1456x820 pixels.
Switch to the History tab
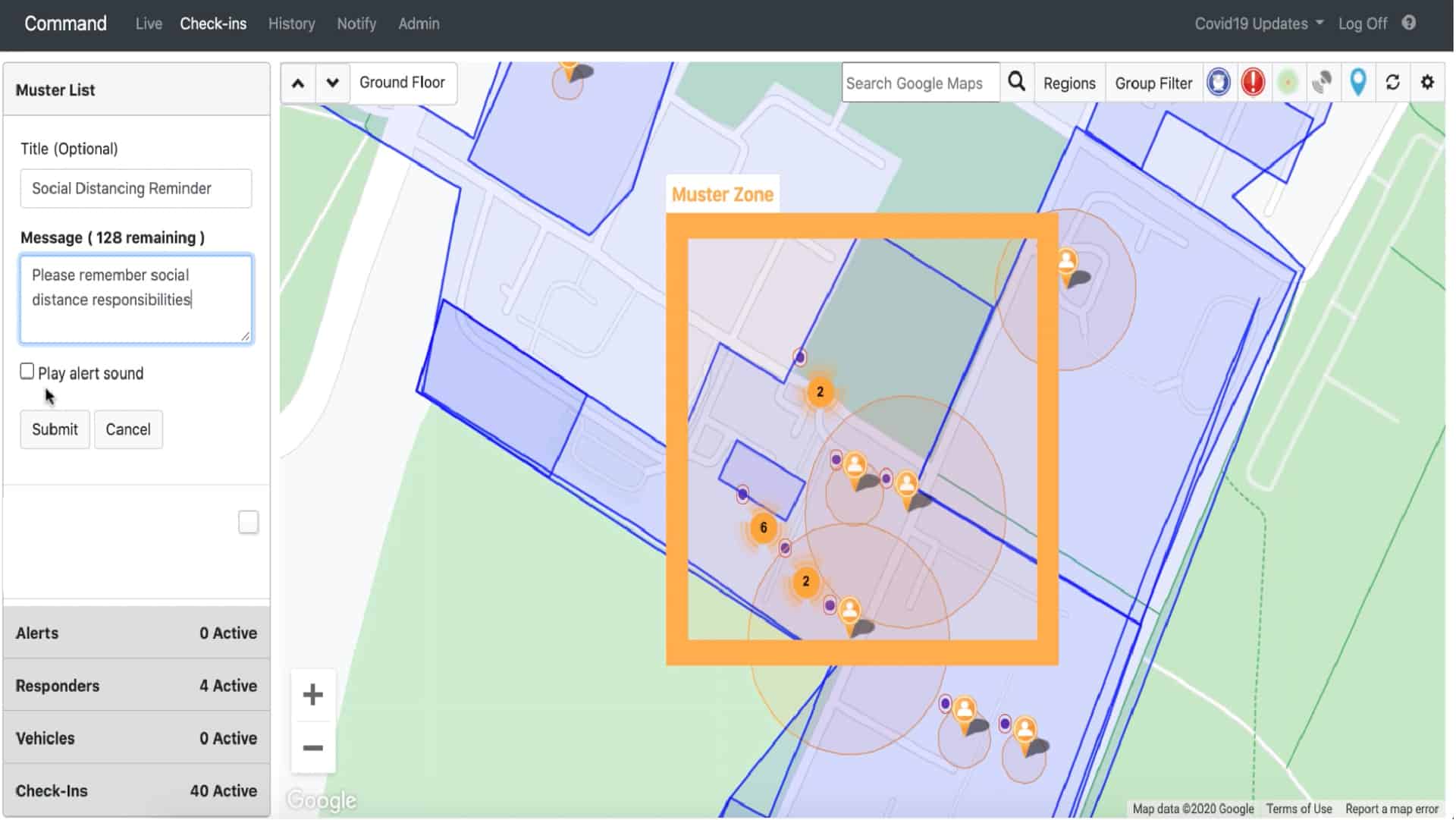(x=291, y=24)
